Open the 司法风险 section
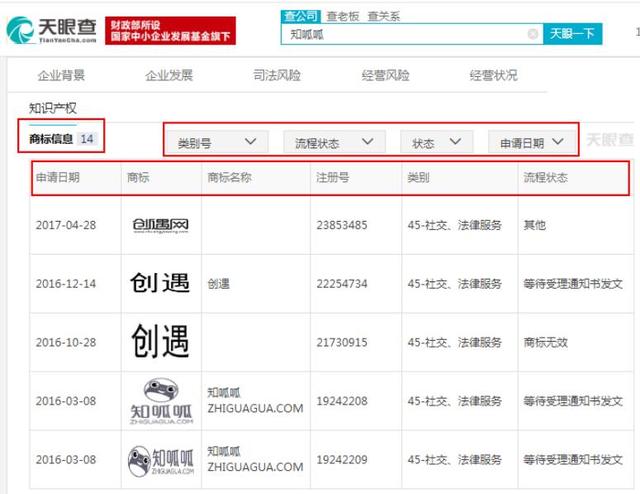The image size is (640, 494). click(x=277, y=76)
